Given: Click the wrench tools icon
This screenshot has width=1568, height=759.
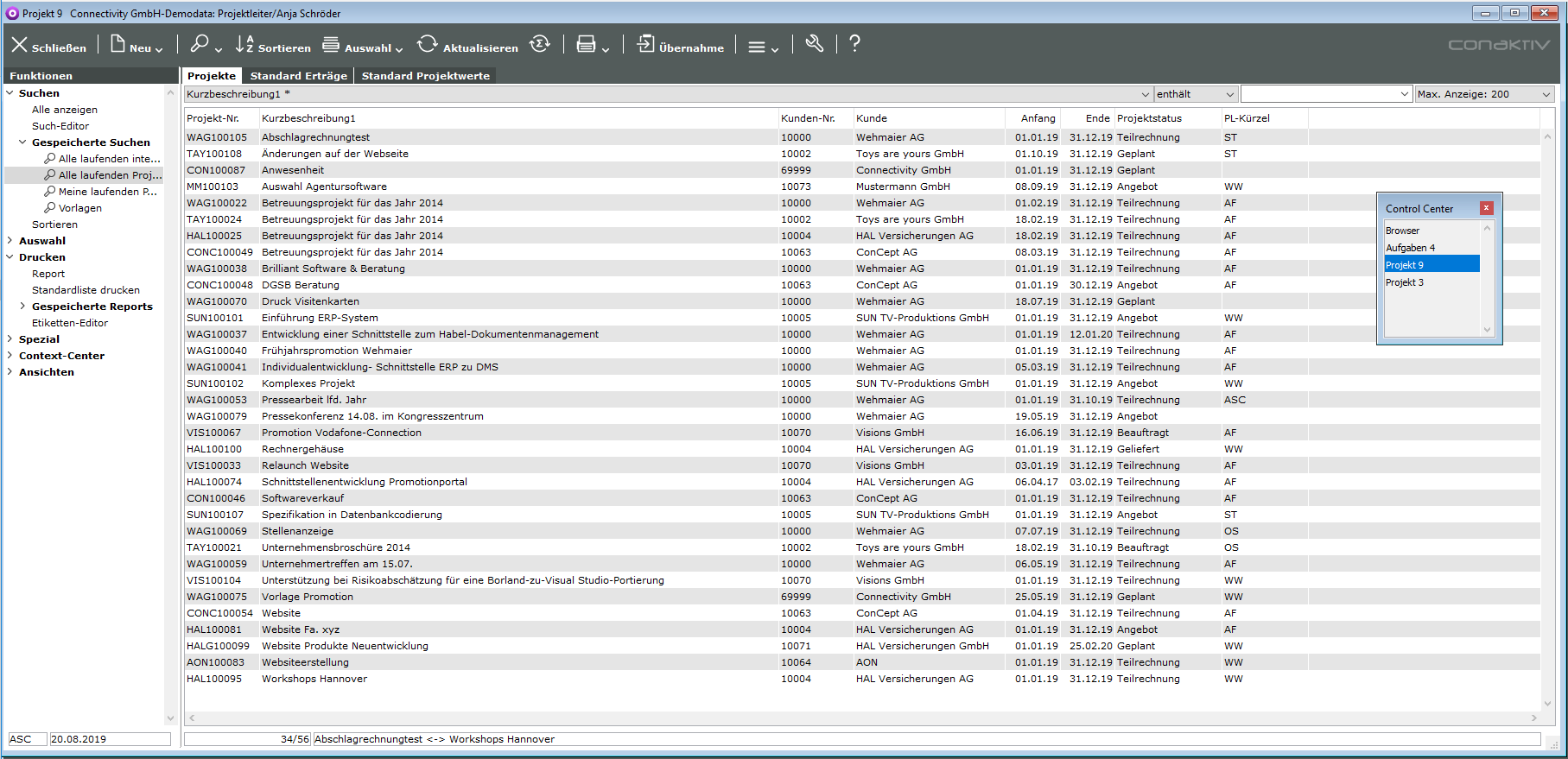Looking at the screenshot, I should pyautogui.click(x=814, y=44).
